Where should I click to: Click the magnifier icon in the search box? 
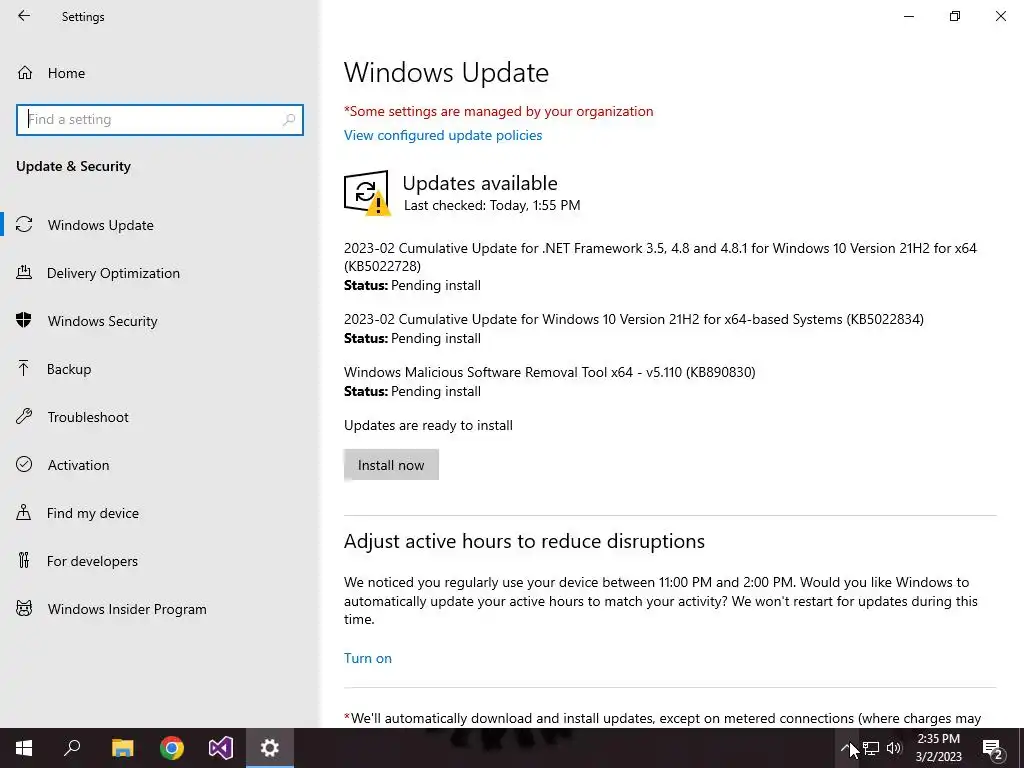coord(289,120)
